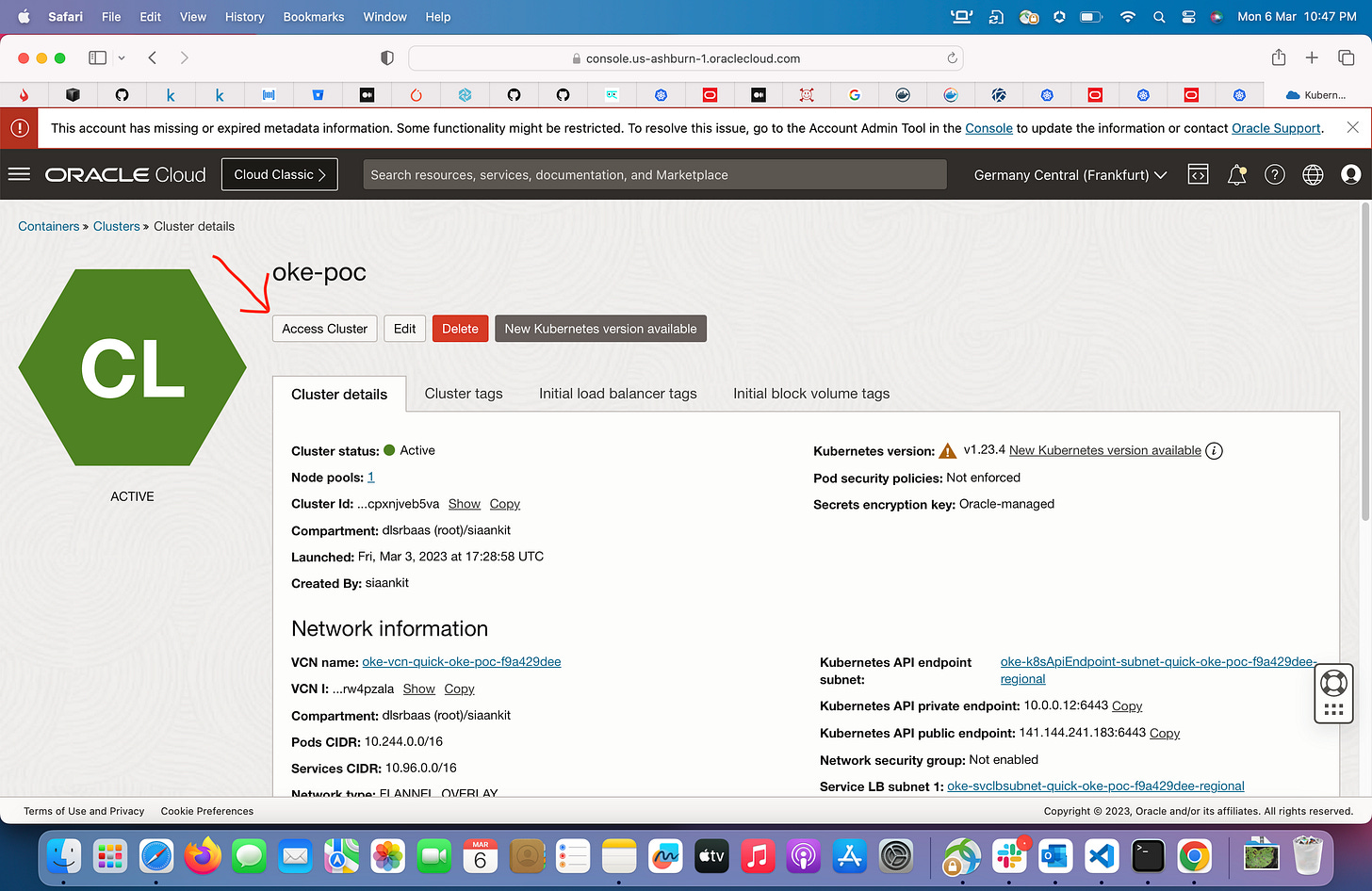Image resolution: width=1372 pixels, height=891 pixels.
Task: Open the floating Support lifebuoy icon
Action: click(x=1333, y=682)
